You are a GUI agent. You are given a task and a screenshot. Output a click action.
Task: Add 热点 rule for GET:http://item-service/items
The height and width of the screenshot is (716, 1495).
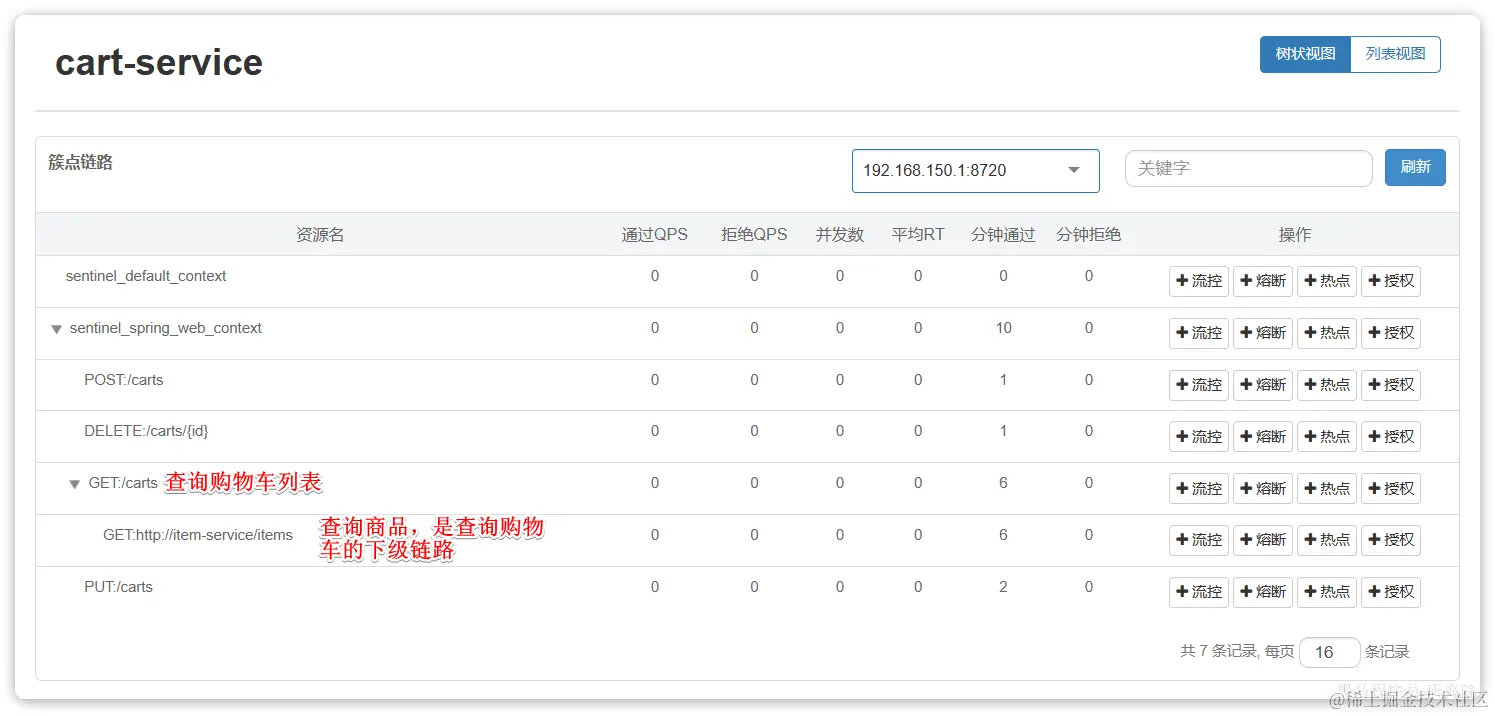click(1327, 540)
